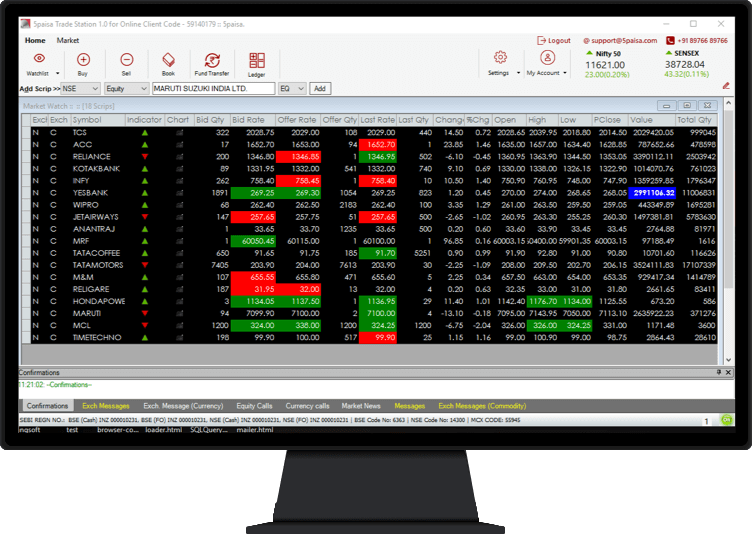
Task: Click the green indicator arrow for ACC
Action: (x=145, y=145)
